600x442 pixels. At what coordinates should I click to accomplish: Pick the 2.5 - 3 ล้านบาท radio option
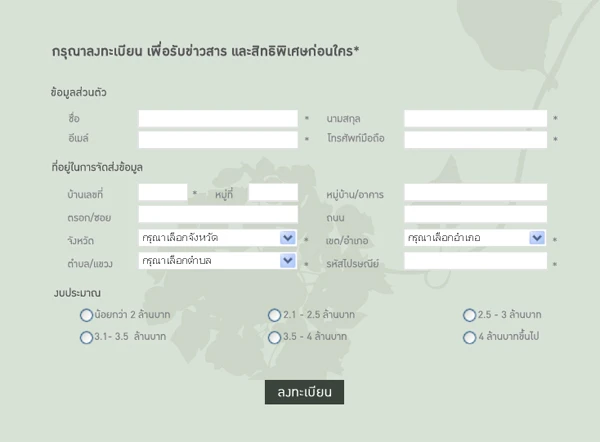[x=469, y=315]
